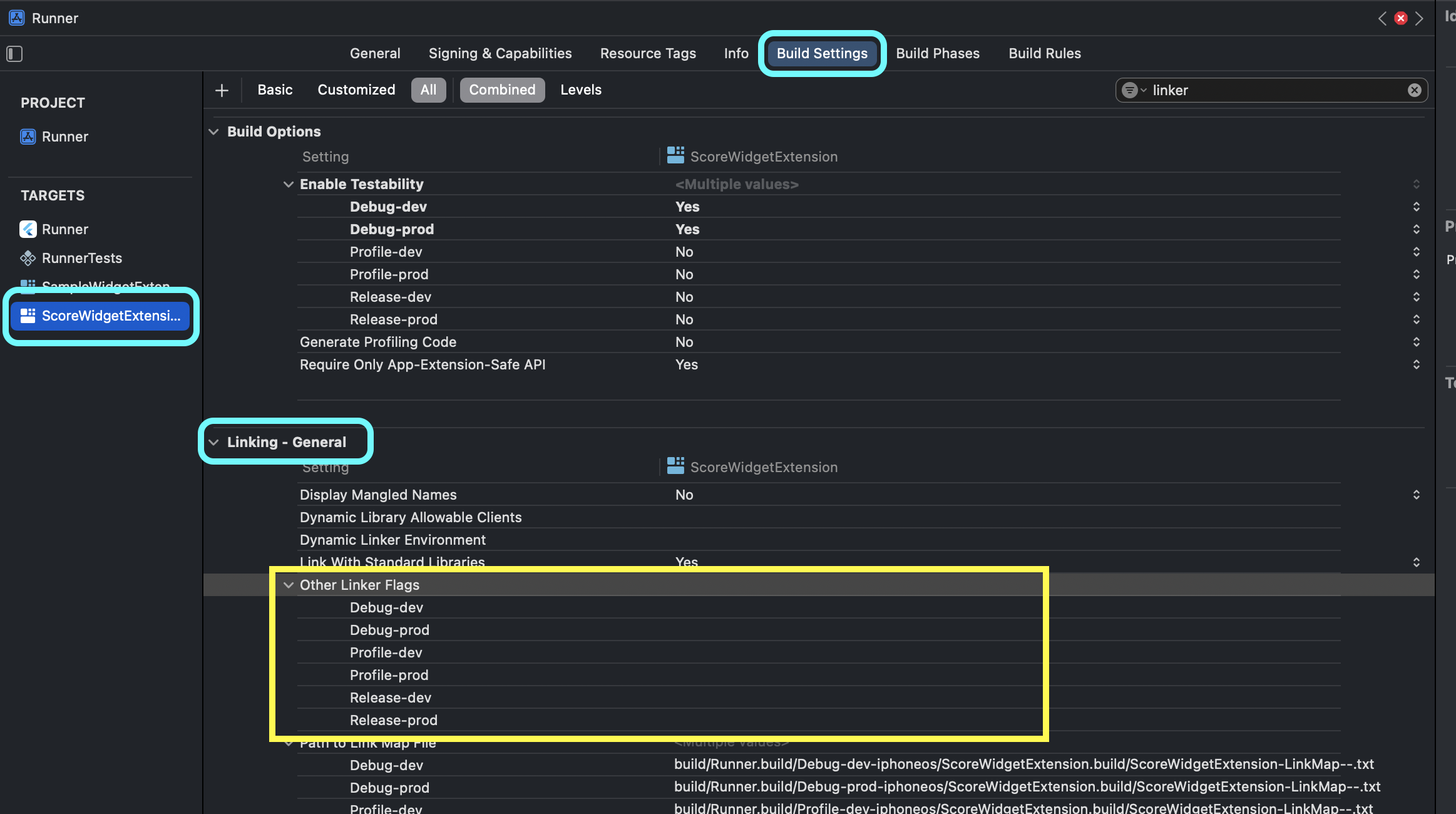Select Other Linker Flags Debug-dev row

click(x=819, y=607)
